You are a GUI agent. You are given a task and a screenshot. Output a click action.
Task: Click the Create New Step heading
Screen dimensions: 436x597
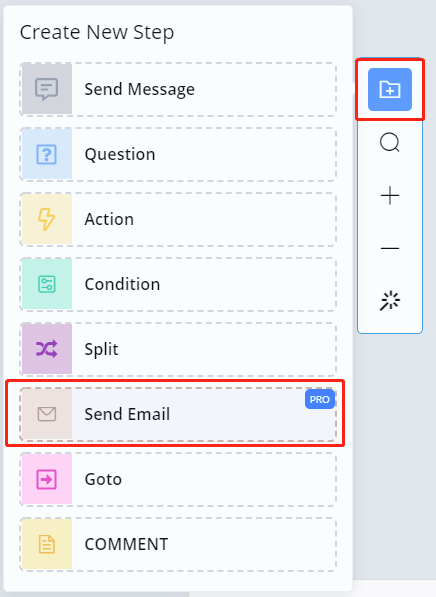[97, 32]
